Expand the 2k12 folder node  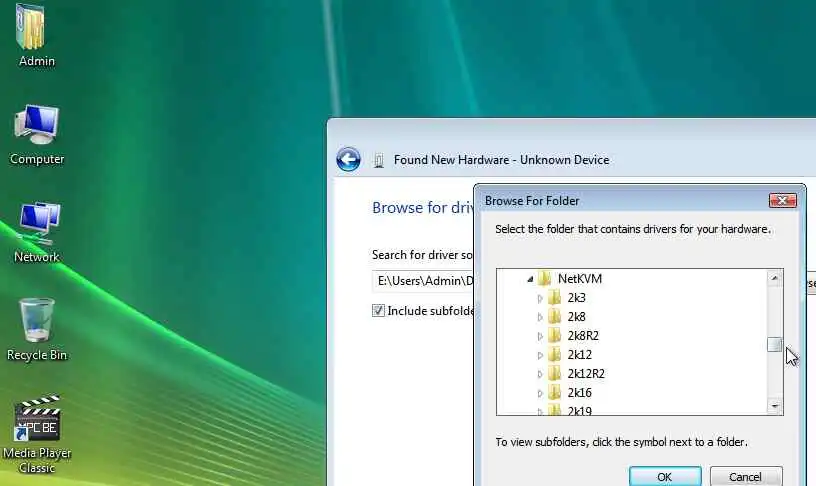click(x=540, y=355)
